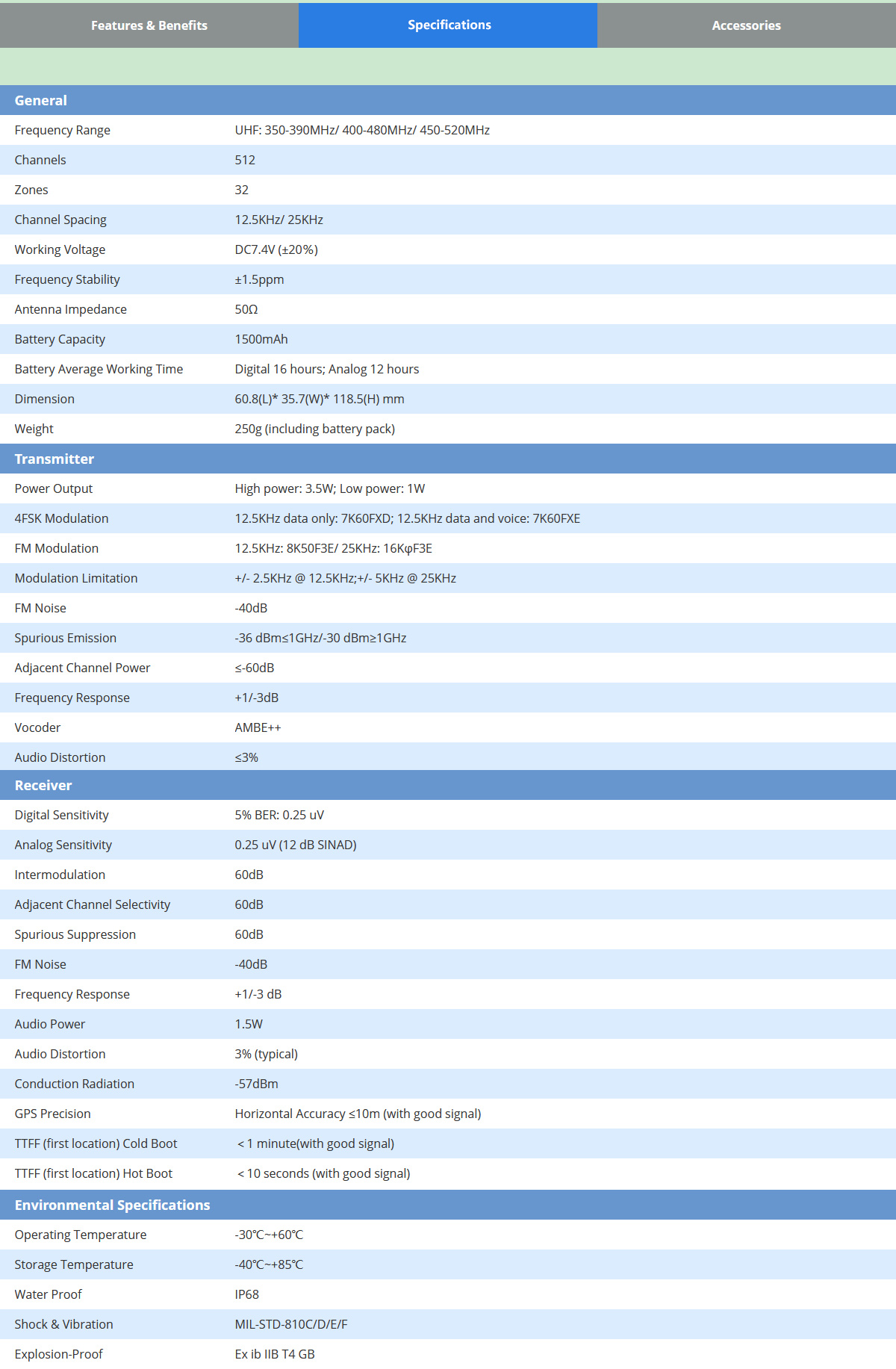Click the AMBE++ vocoder value
896x1369 pixels.
tap(258, 728)
